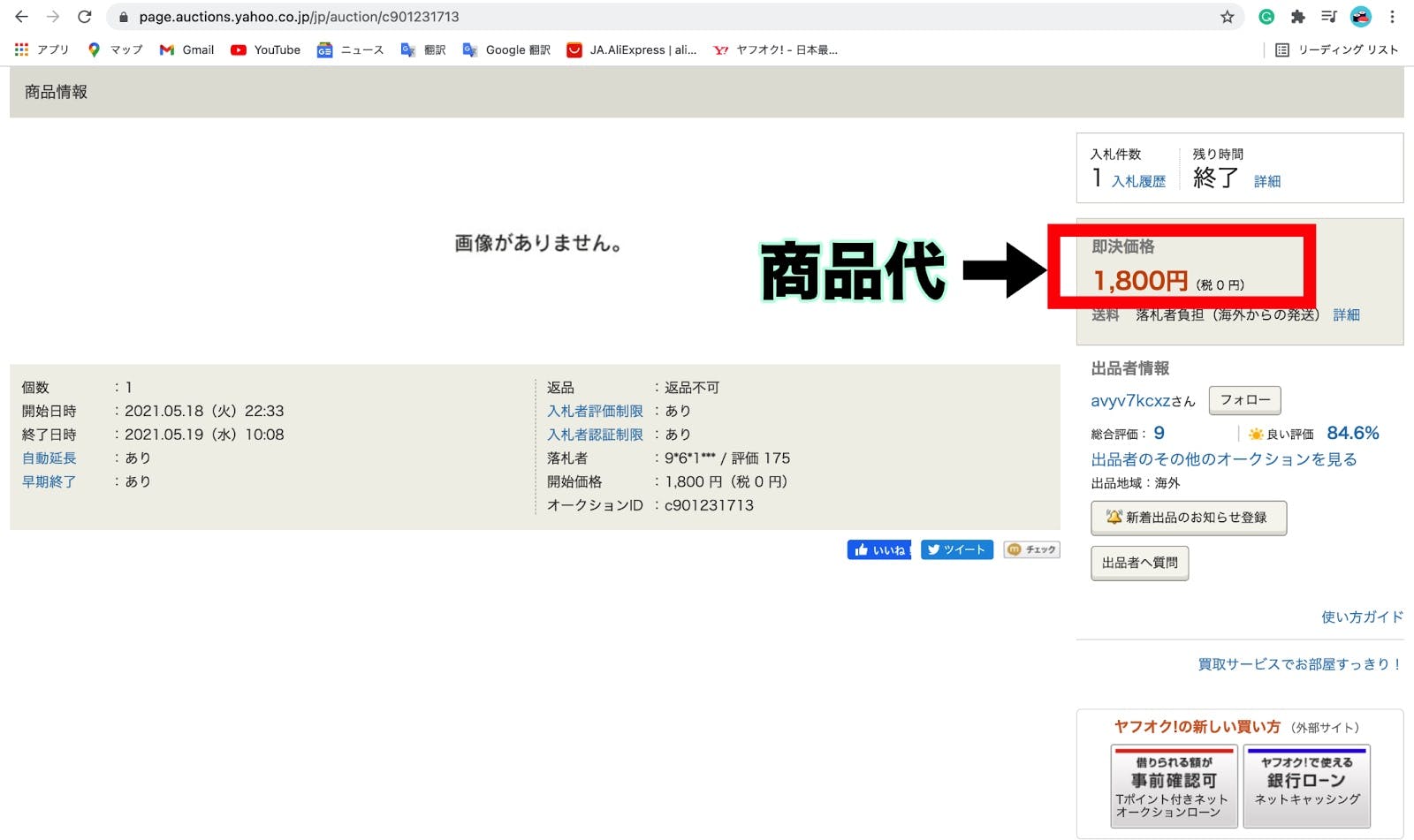
Task: Click the browser reload page icon
Action: [85, 17]
